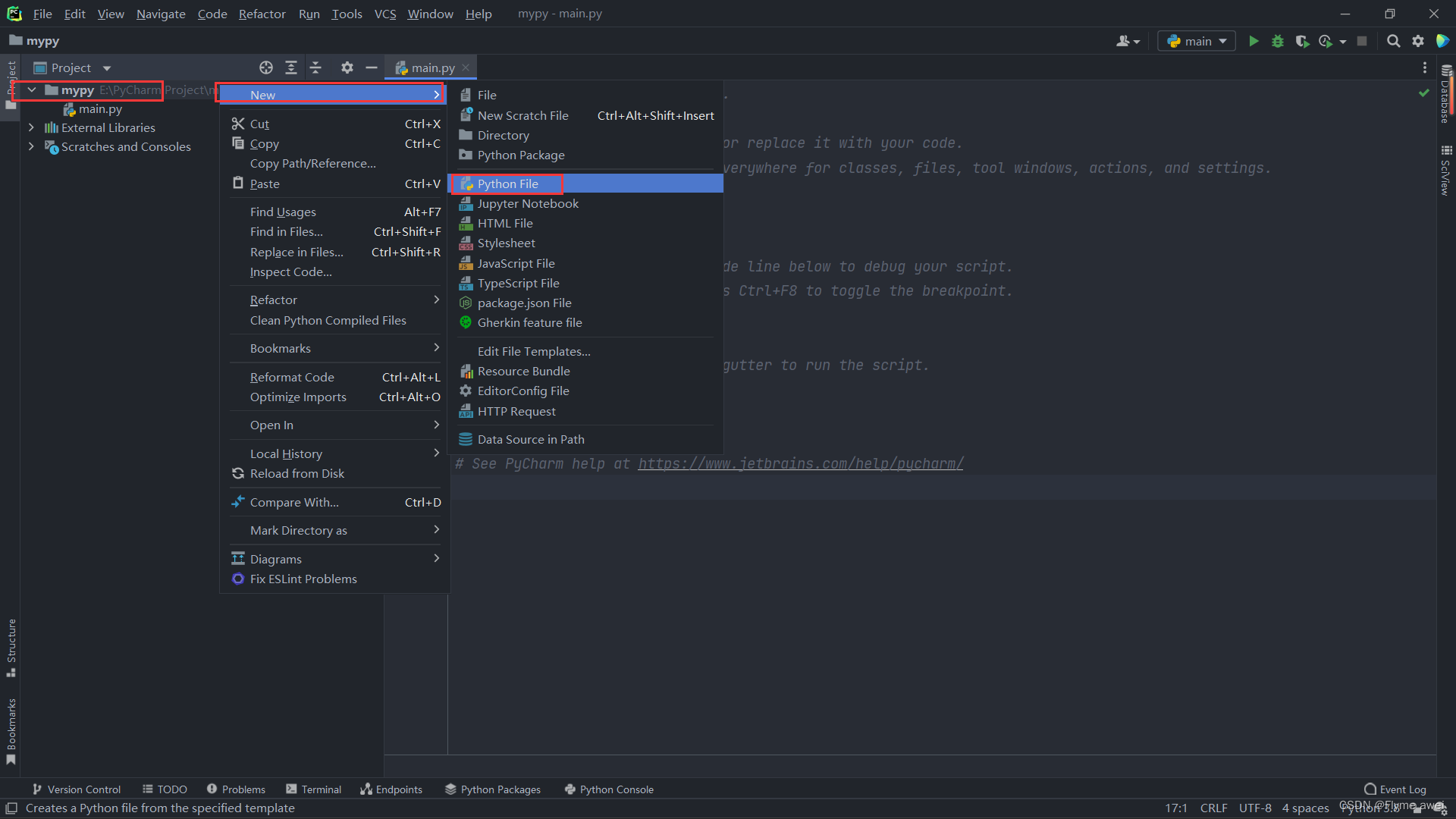
Task: Select Python File from the New submenu
Action: coord(507,184)
